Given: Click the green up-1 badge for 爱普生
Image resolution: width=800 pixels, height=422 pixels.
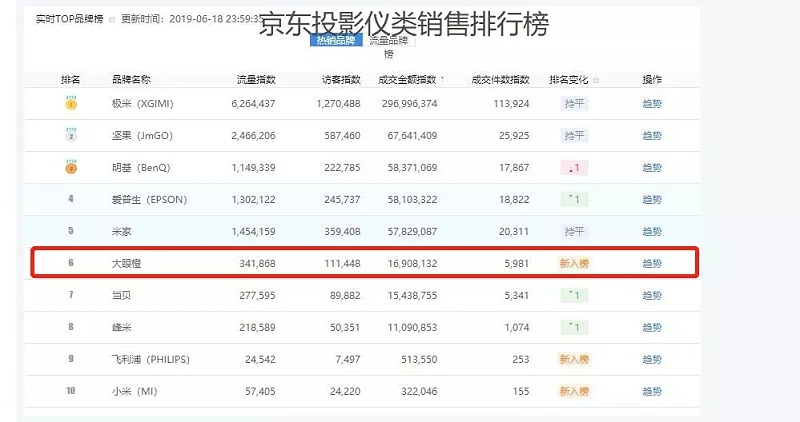Looking at the screenshot, I should coord(574,200).
